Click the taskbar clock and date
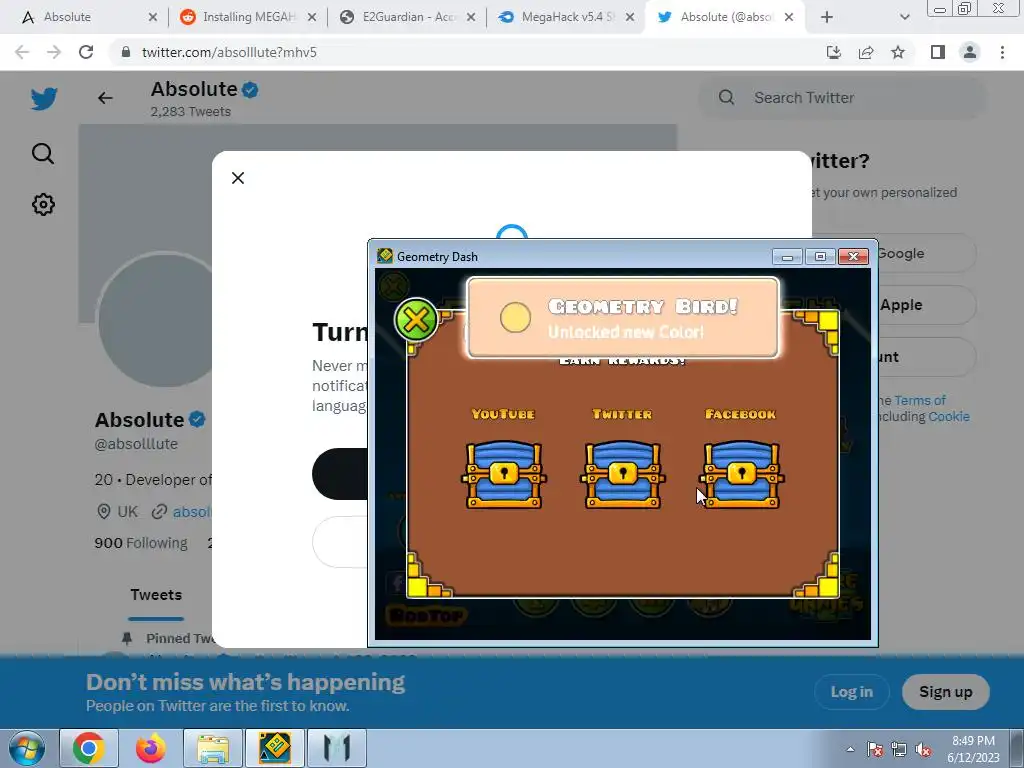Screen dimensions: 1024x768 tap(973, 749)
